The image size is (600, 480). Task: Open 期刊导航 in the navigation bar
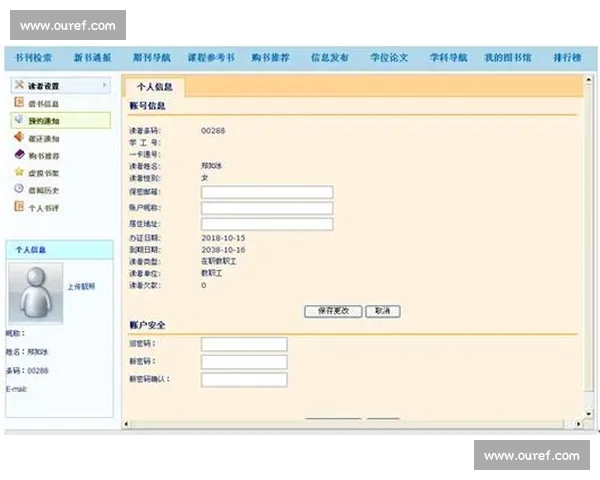(152, 58)
